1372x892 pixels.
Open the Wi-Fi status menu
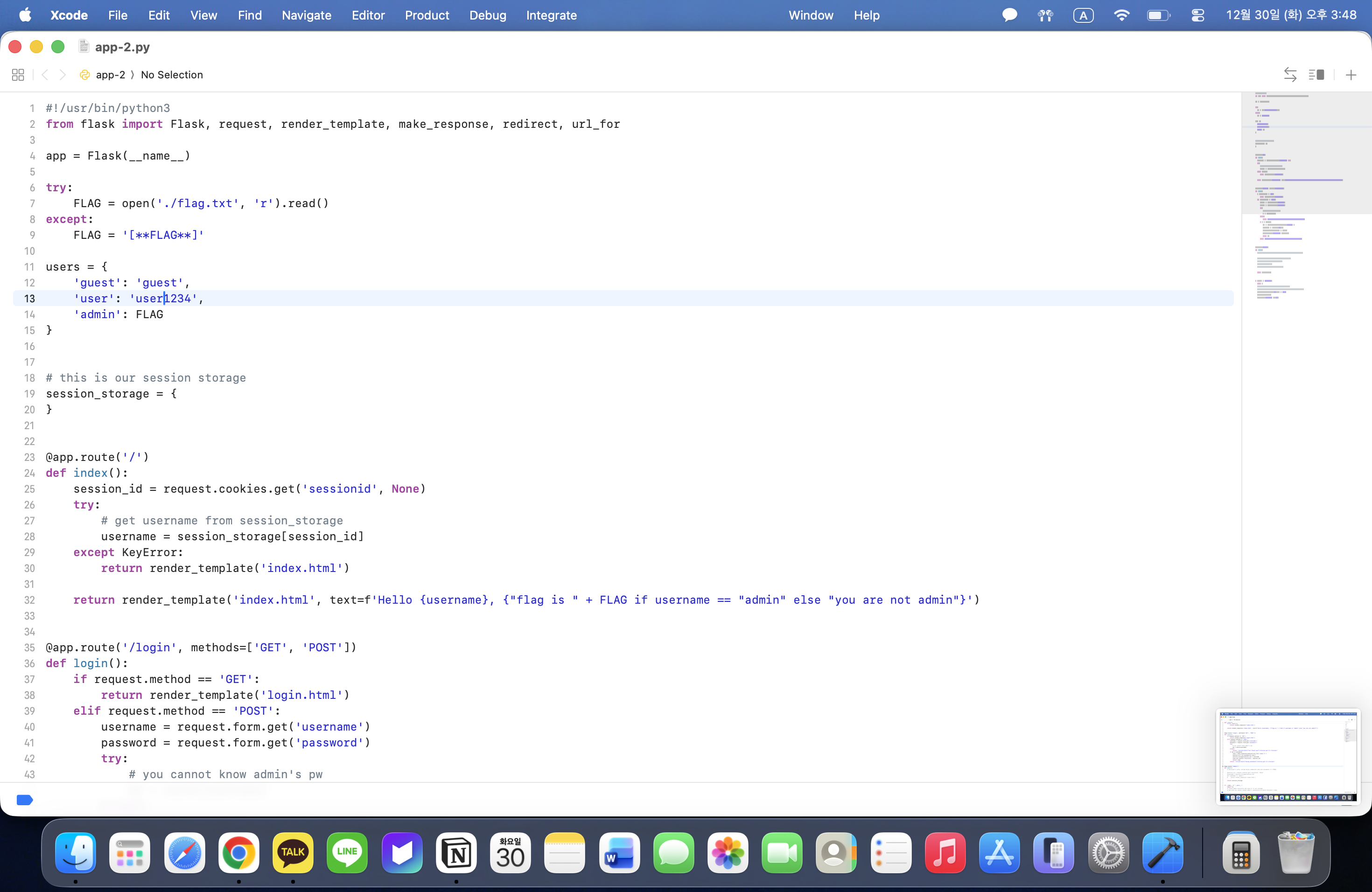[1121, 15]
